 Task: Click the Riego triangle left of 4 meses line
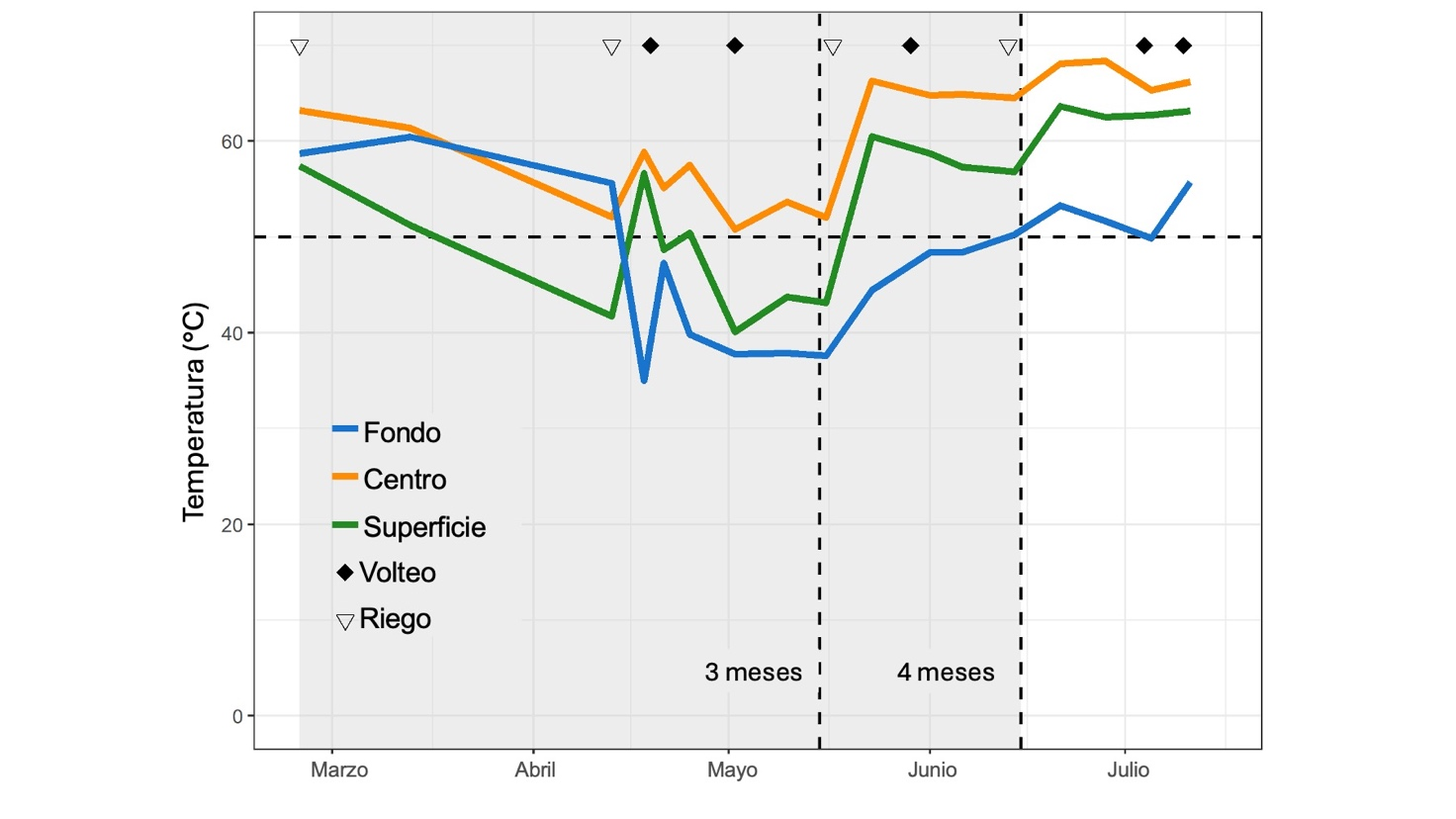1008,47
